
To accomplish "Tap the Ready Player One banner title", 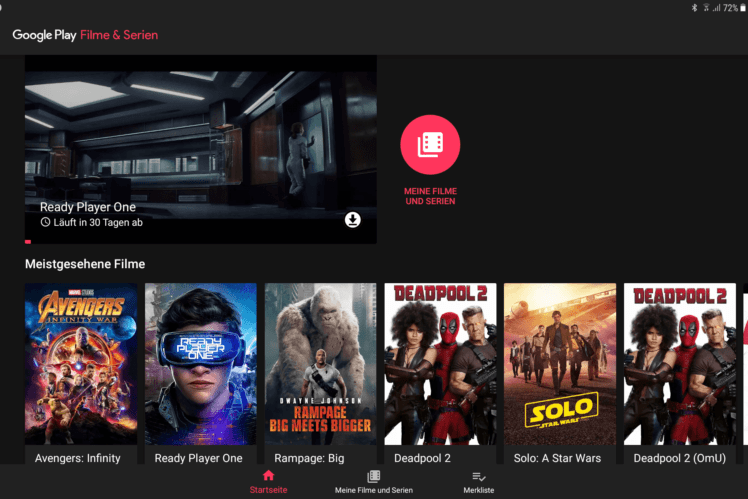I will pyautogui.click(x=88, y=207).
